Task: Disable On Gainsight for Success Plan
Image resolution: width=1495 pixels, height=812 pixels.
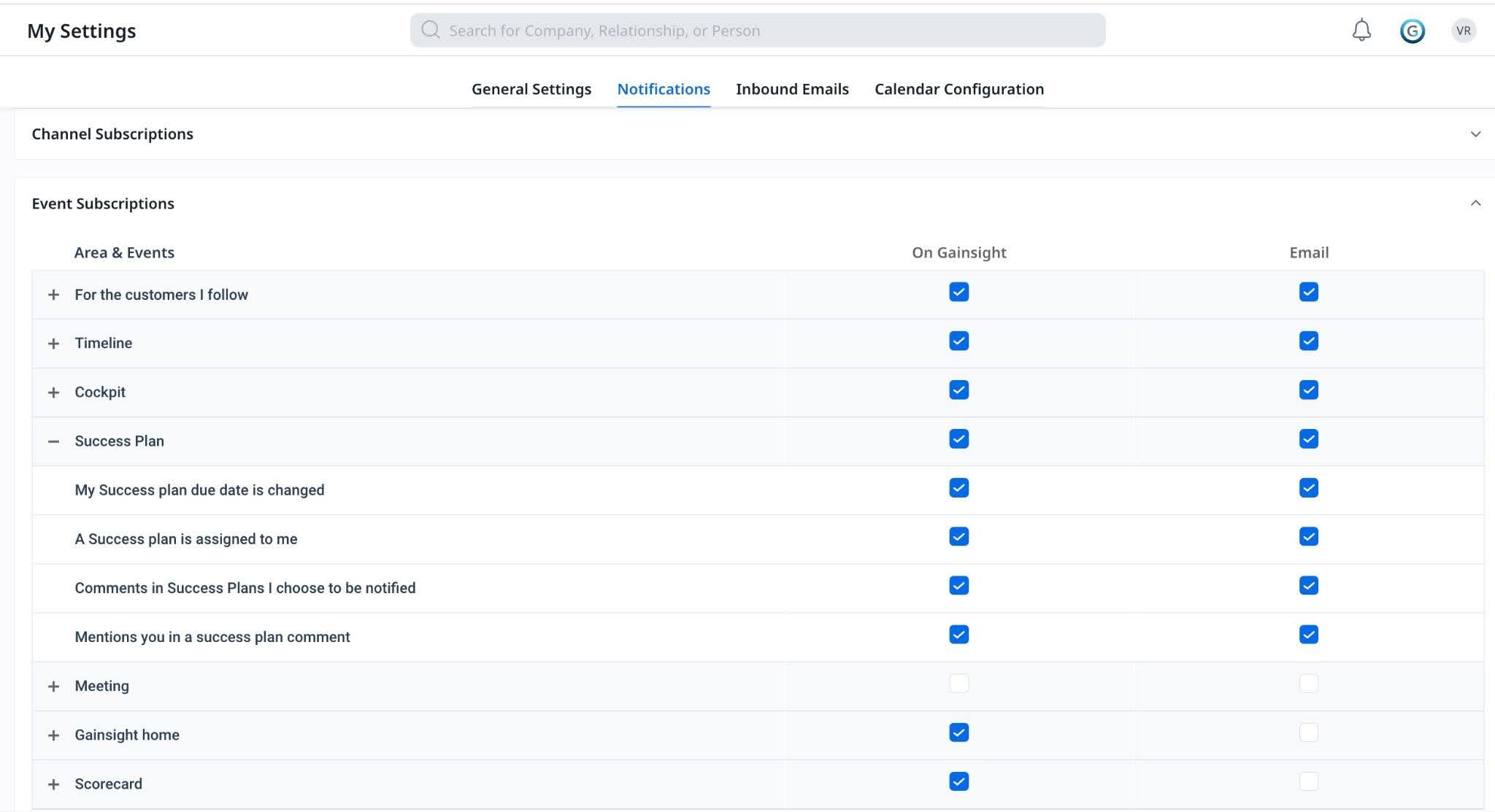Action: pyautogui.click(x=958, y=438)
